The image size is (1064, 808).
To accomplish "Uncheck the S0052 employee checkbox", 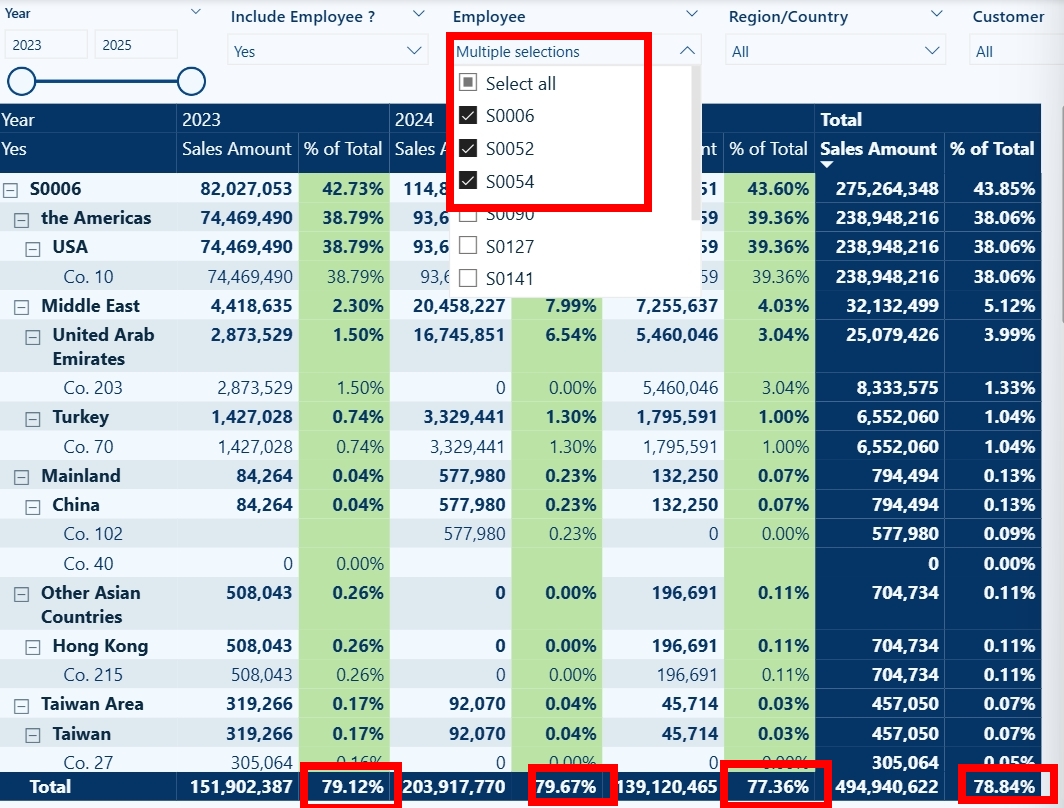I will coord(468,148).
